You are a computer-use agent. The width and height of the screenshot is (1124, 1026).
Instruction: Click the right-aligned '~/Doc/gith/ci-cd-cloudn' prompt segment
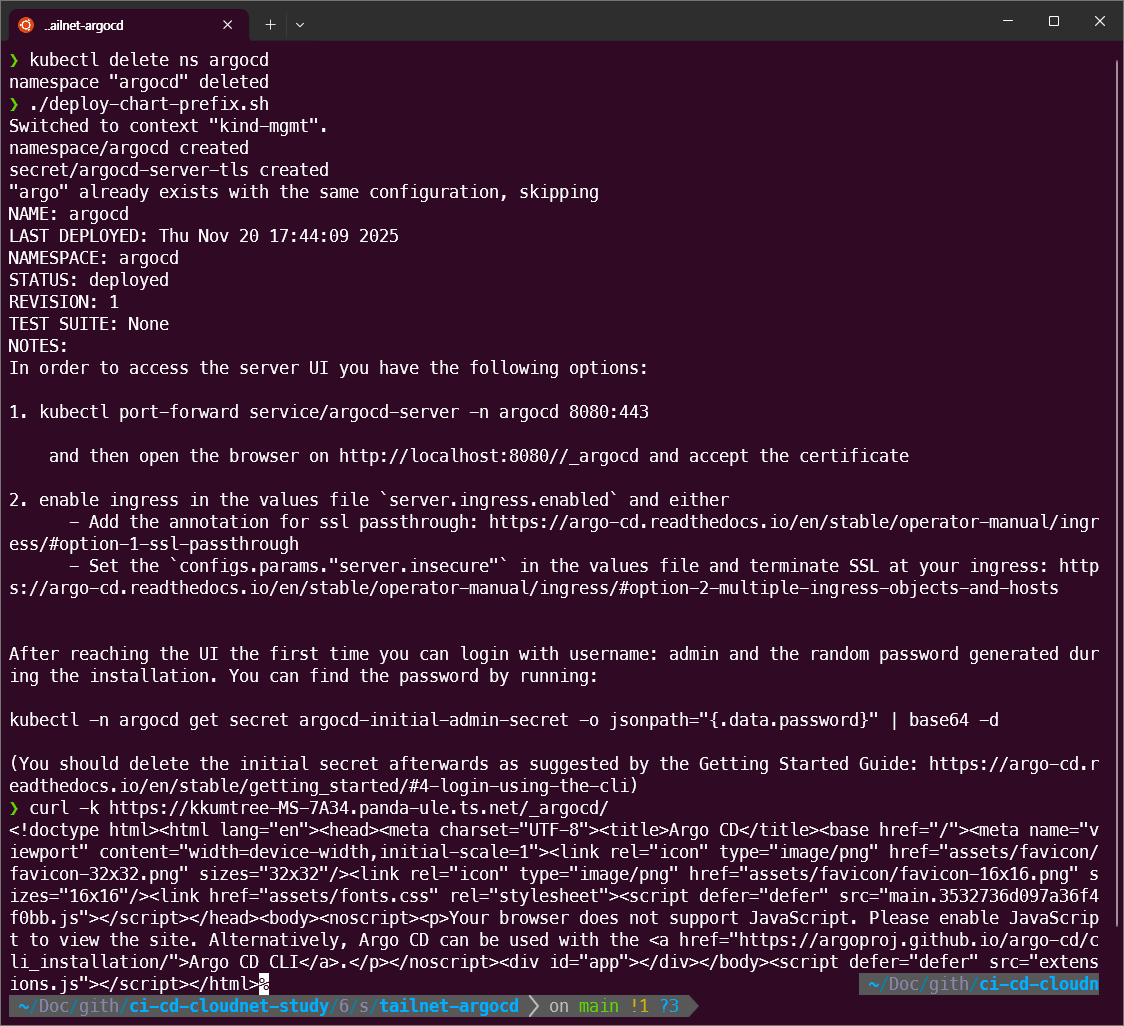pos(979,984)
